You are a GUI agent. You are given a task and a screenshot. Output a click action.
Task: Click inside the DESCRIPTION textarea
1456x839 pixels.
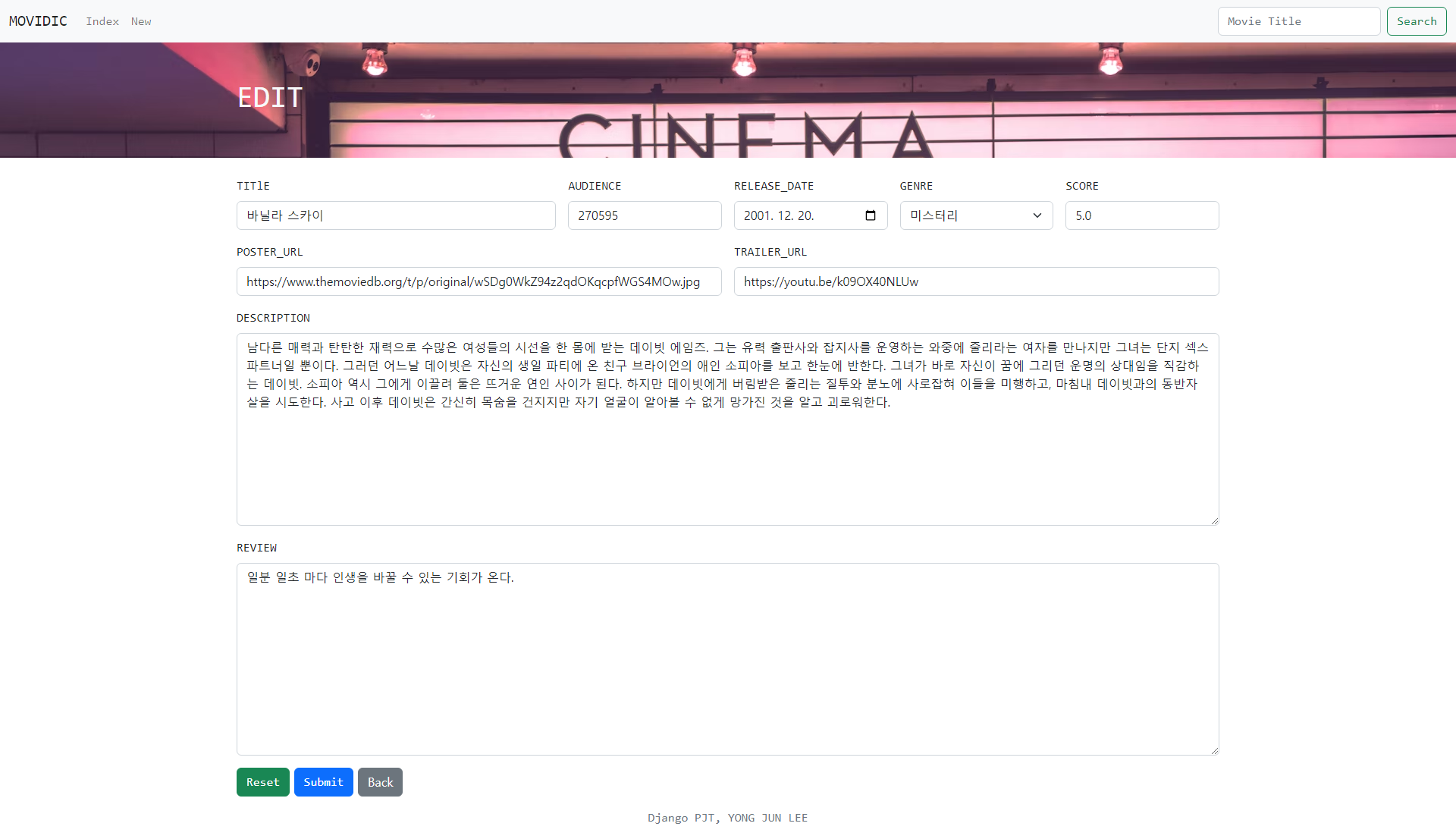727,463
